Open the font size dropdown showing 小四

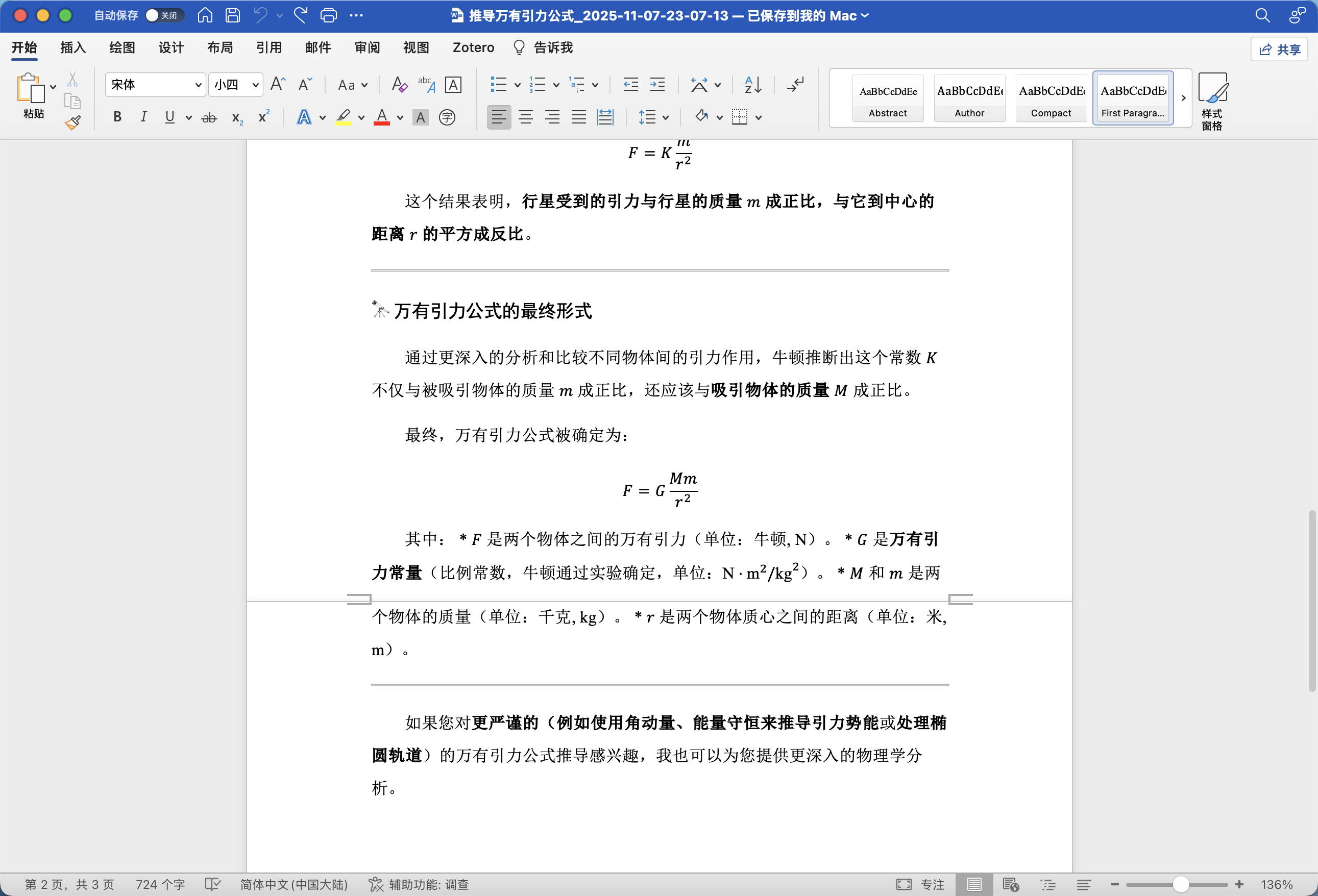point(255,85)
